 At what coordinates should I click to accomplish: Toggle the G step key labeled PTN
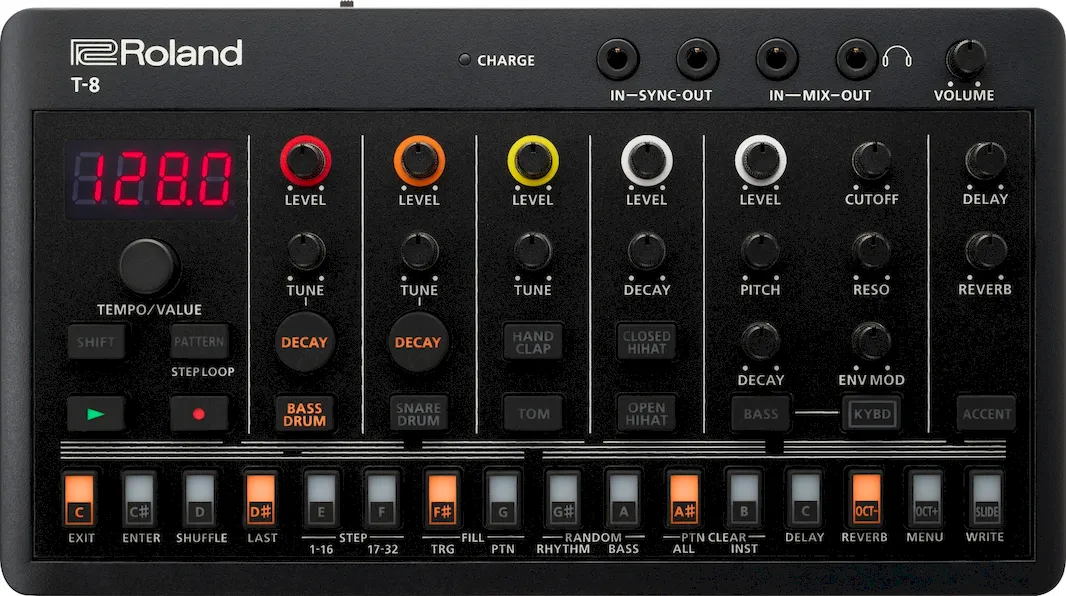click(502, 499)
